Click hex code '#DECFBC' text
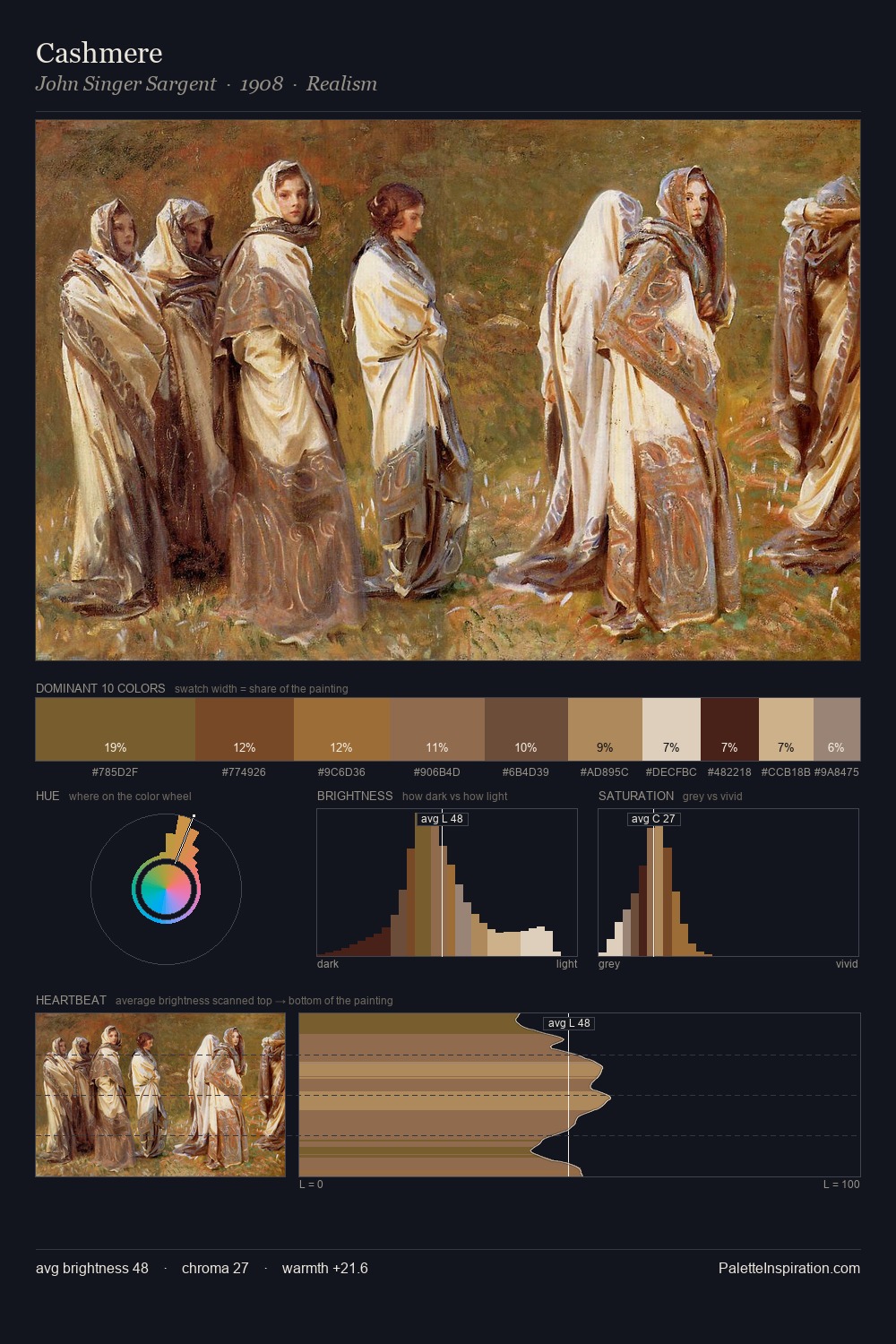The width and height of the screenshot is (896, 1344). pyautogui.click(x=671, y=772)
